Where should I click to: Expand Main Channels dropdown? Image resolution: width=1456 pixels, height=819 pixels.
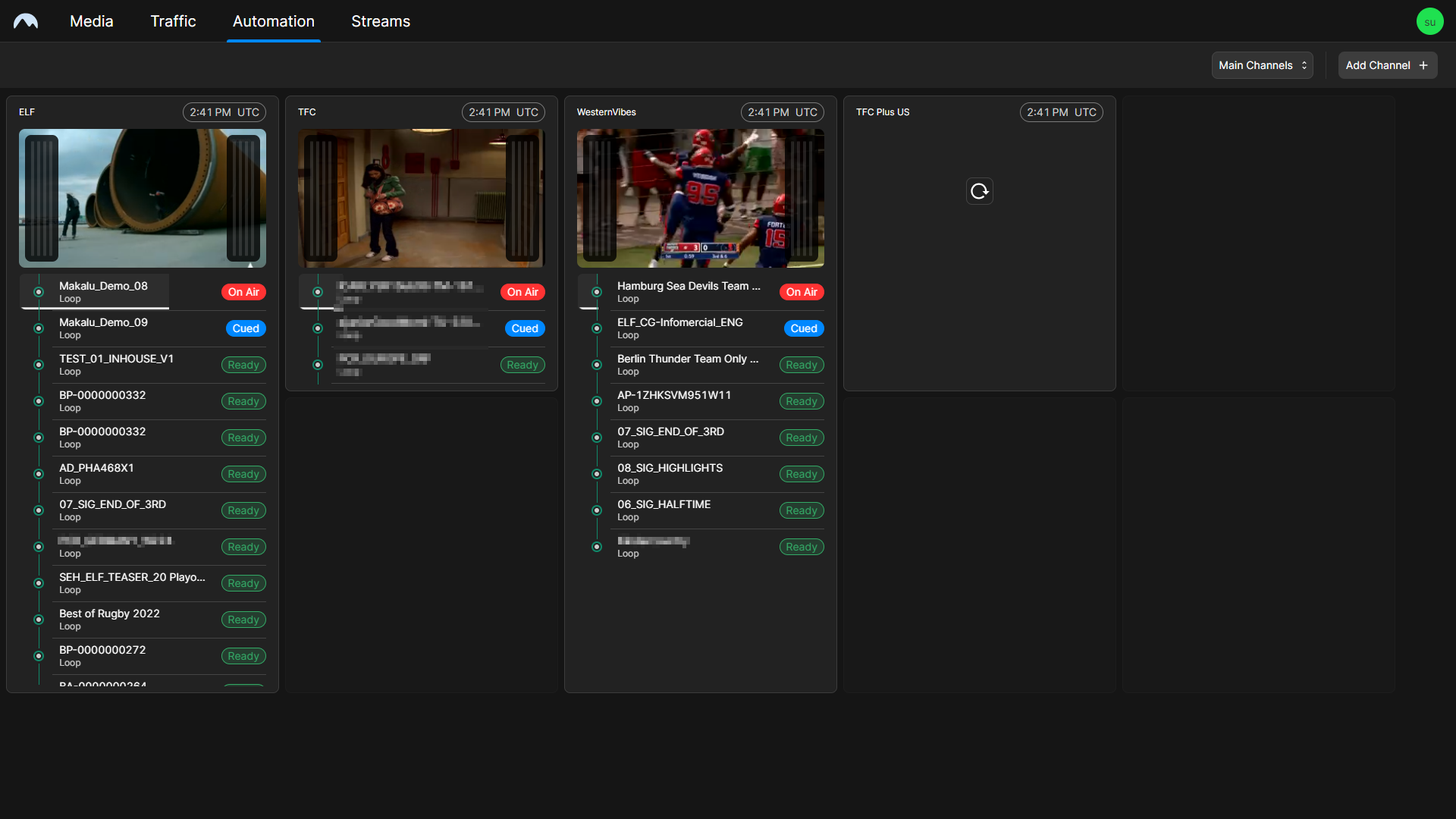click(1264, 65)
